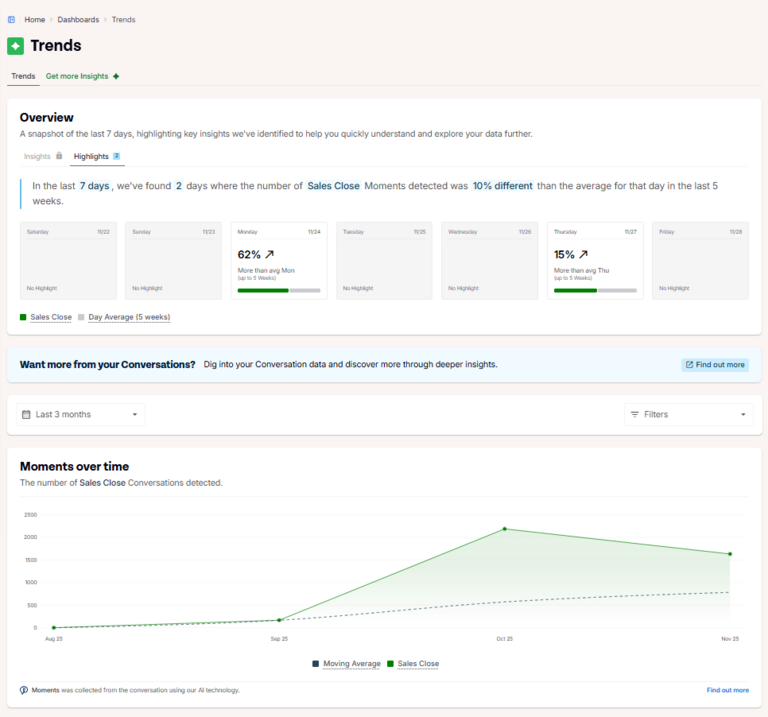Click Sales Close legend label under chart
The width and height of the screenshot is (768, 717).
click(x=418, y=664)
